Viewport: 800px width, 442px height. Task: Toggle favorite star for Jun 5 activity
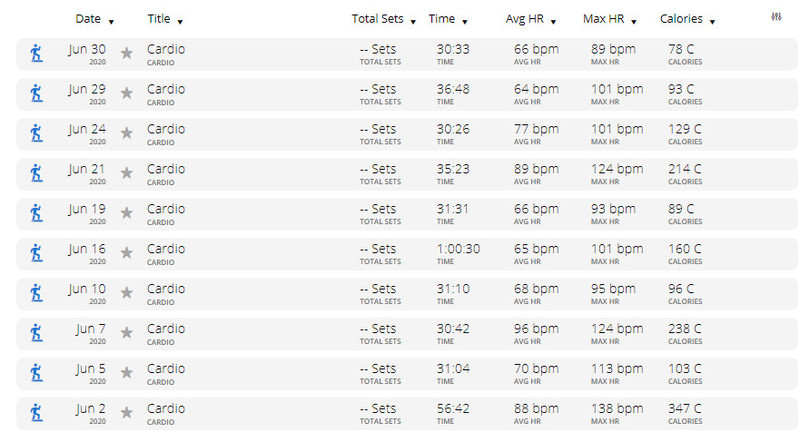point(127,373)
